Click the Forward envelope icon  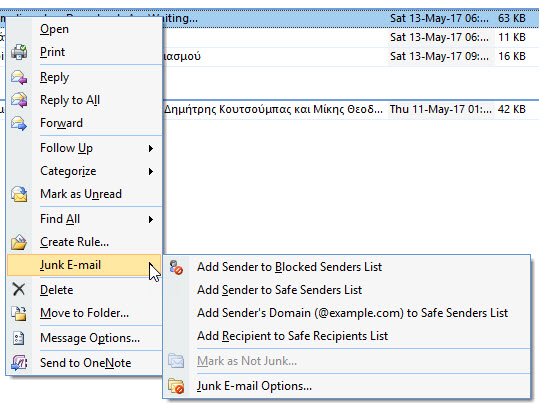click(19, 123)
